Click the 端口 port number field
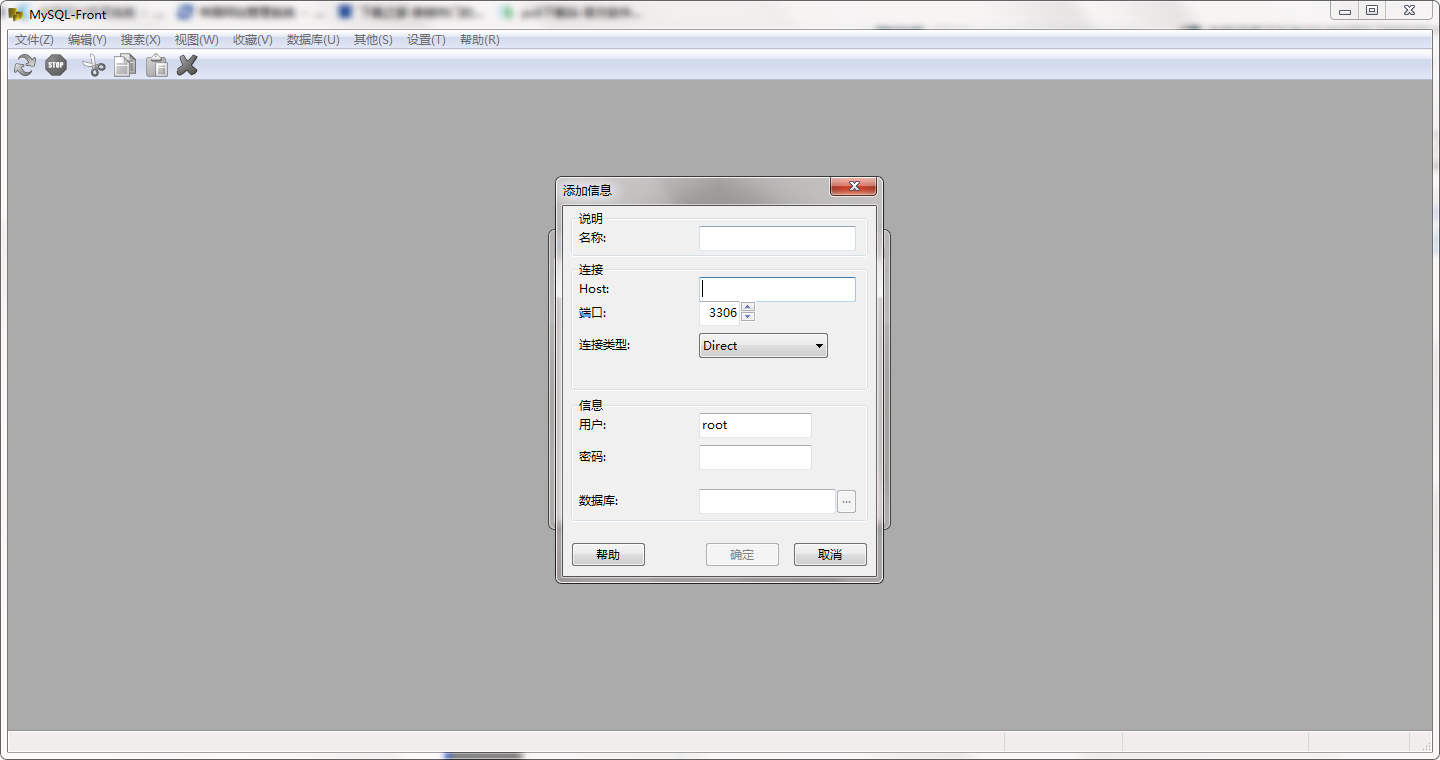The height and width of the screenshot is (760, 1440). coord(720,313)
